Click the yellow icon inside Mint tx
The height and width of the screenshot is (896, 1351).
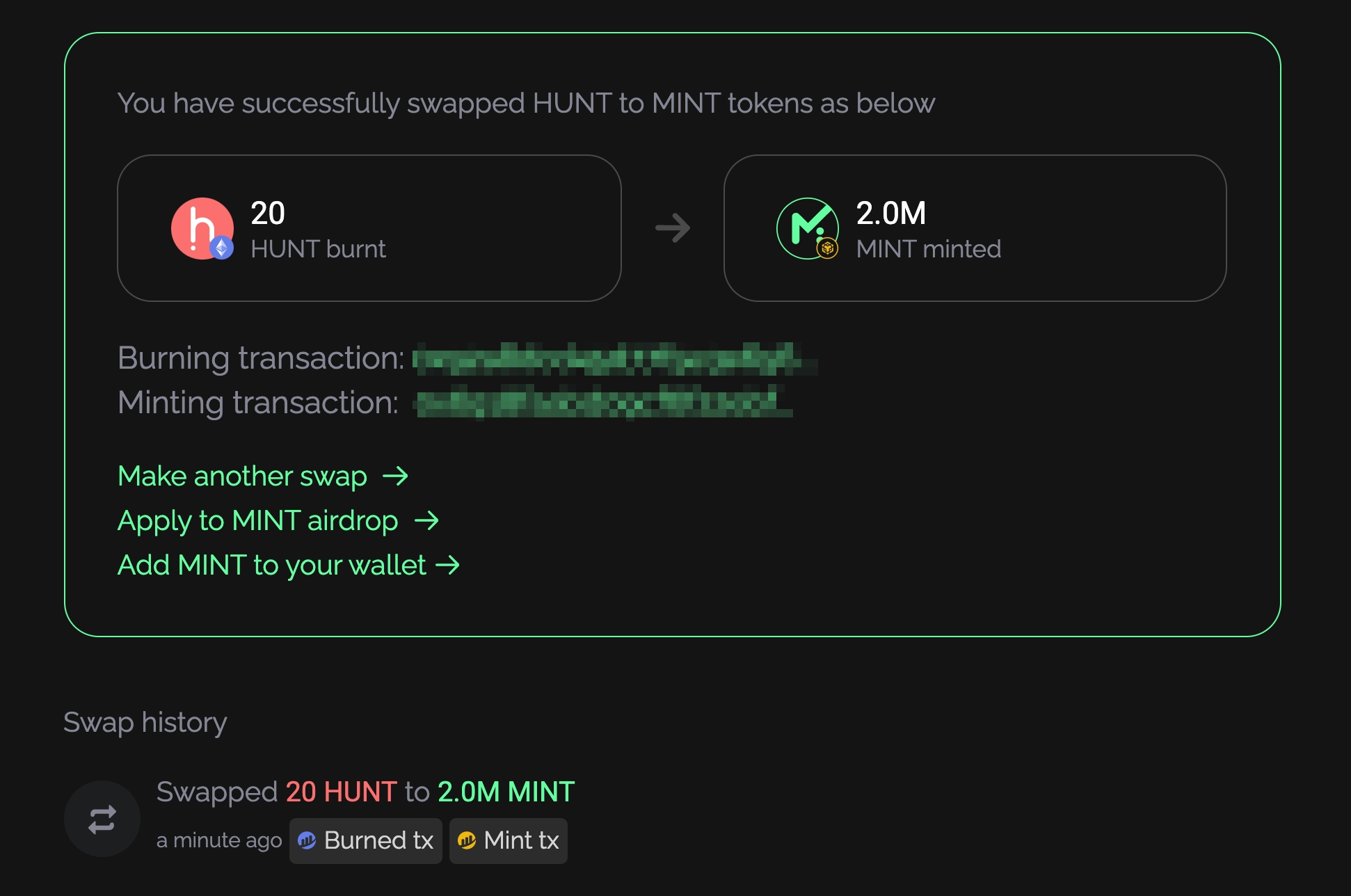(x=467, y=841)
